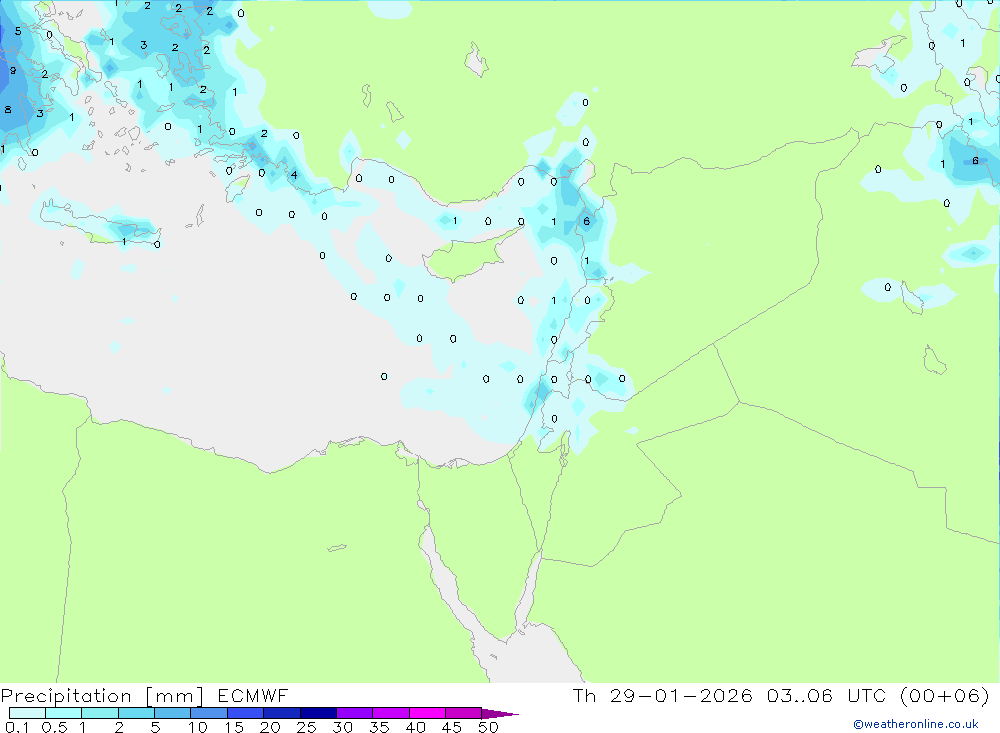The height and width of the screenshot is (733, 1000).
Task: Click the "ECMWF" model label
Action: coord(253,695)
